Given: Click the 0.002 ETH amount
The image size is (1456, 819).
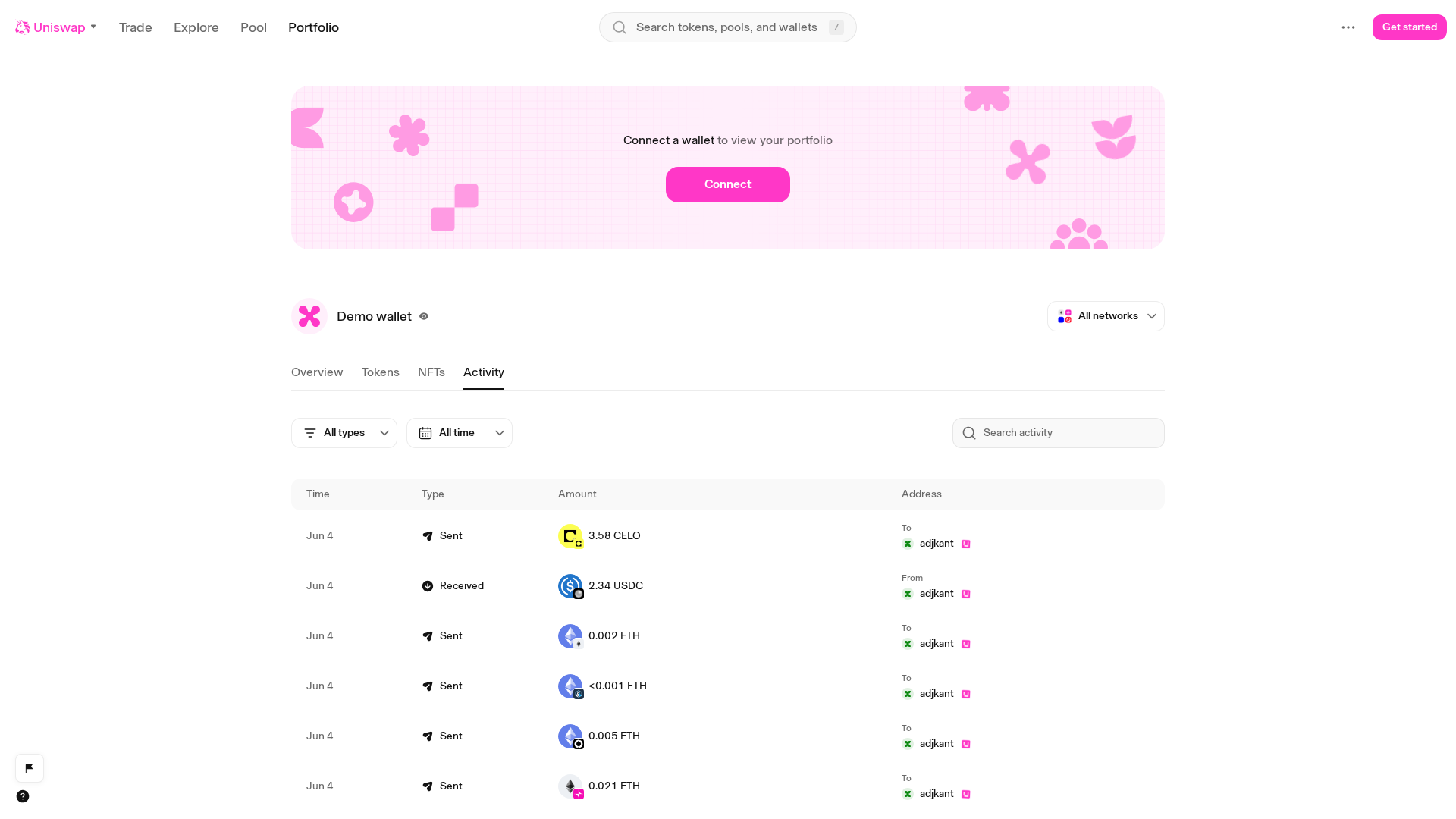Looking at the screenshot, I should pyautogui.click(x=614, y=636).
